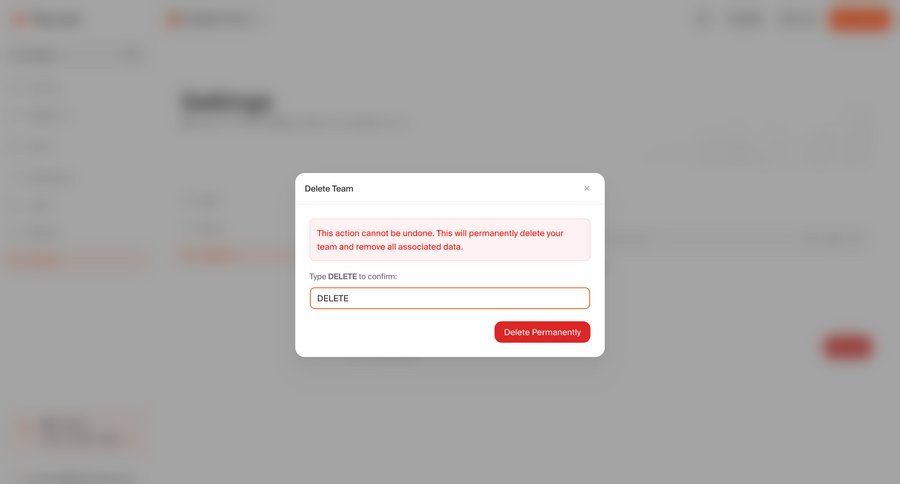This screenshot has height=484, width=900.
Task: Click the typed DELETE text inside the input
Action: (x=333, y=298)
